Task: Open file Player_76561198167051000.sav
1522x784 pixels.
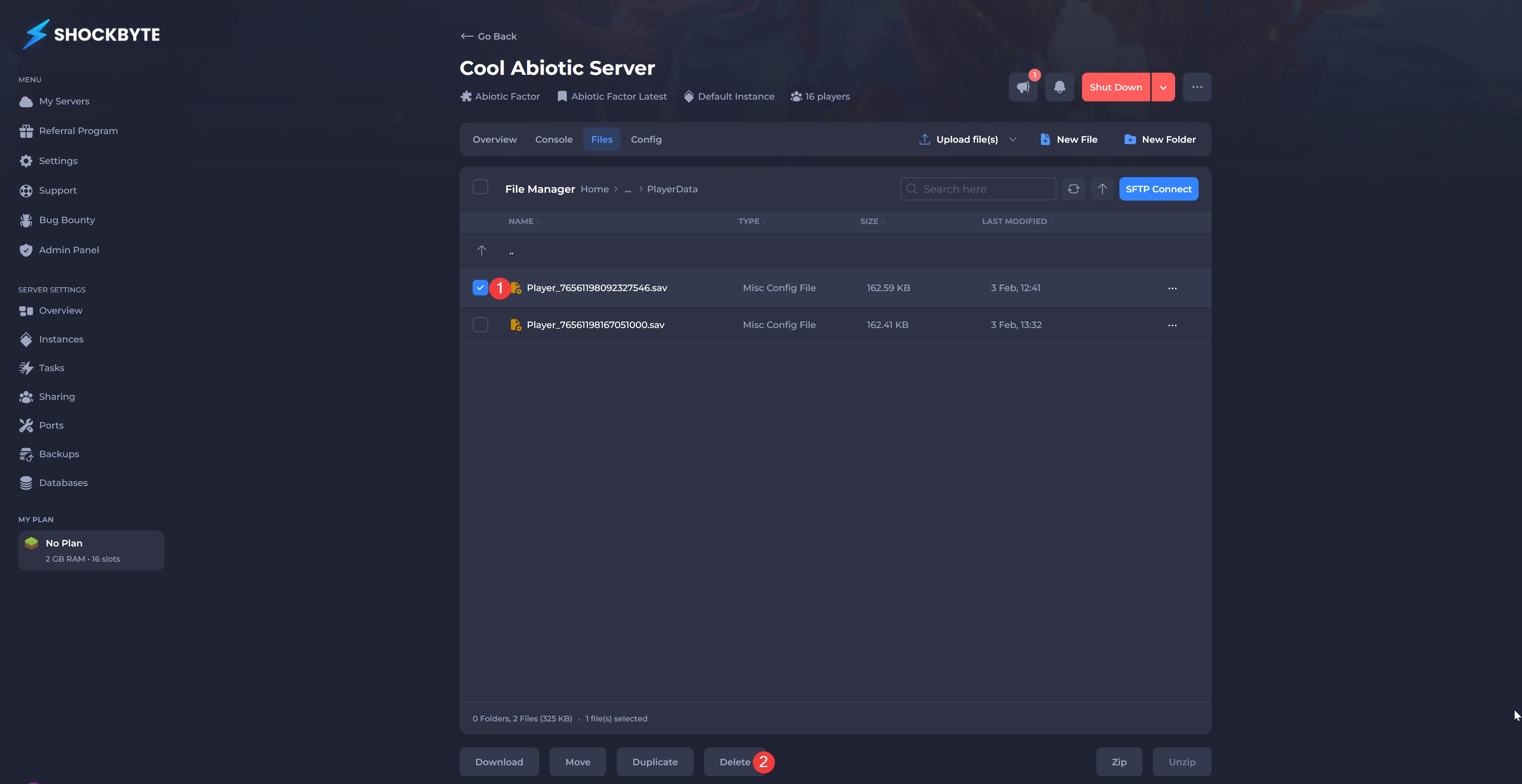Action: (x=595, y=325)
